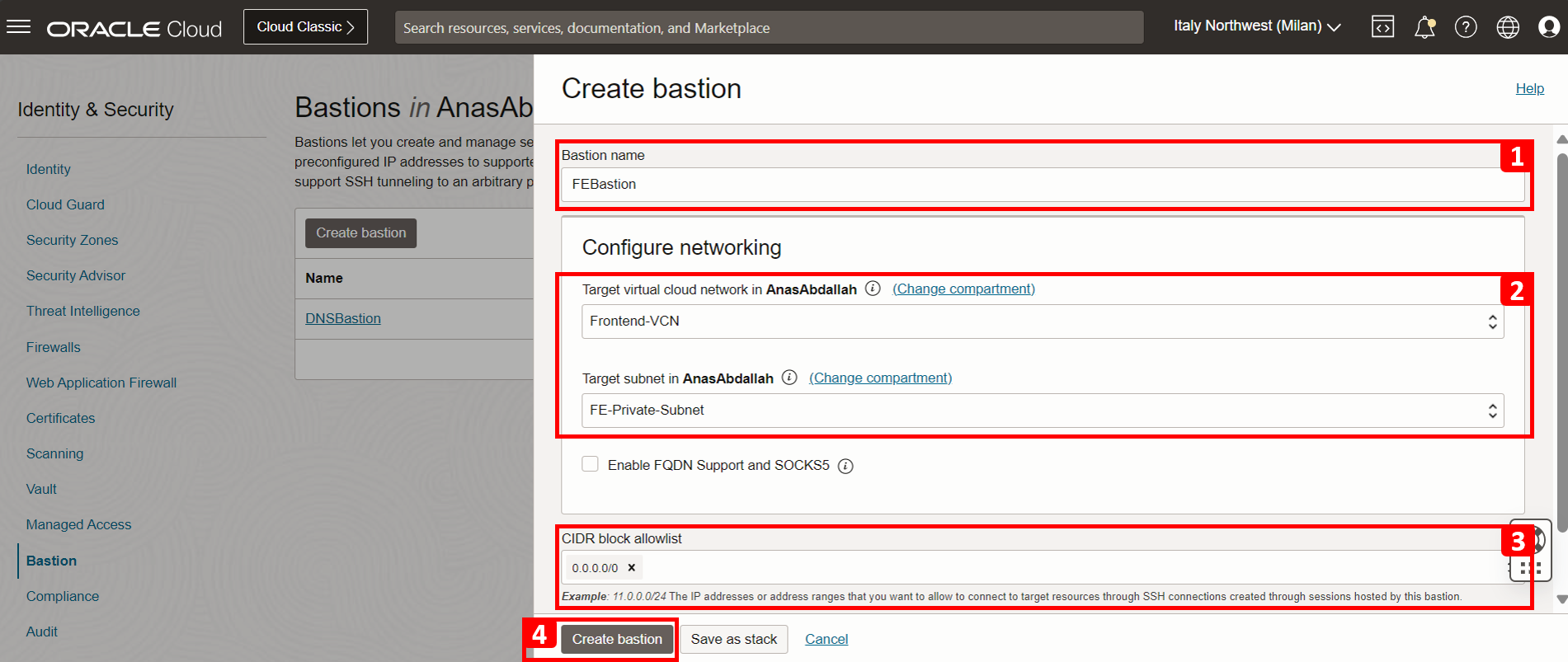Click the Oracle Cloud logo
The width and height of the screenshot is (1568, 662).
click(134, 29)
